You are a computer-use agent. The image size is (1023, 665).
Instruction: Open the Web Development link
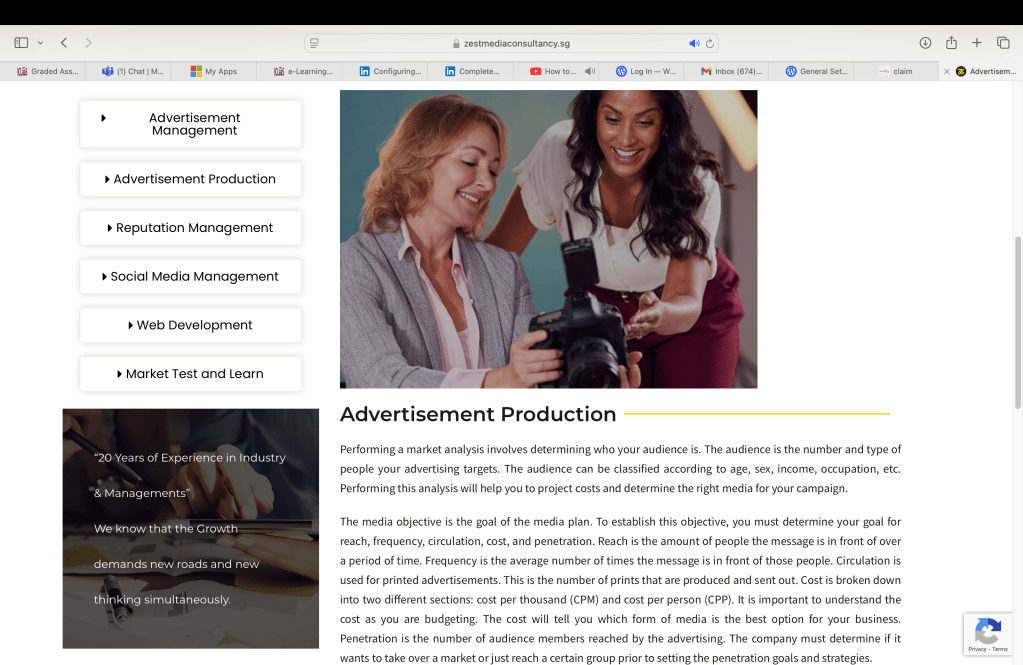click(x=190, y=325)
